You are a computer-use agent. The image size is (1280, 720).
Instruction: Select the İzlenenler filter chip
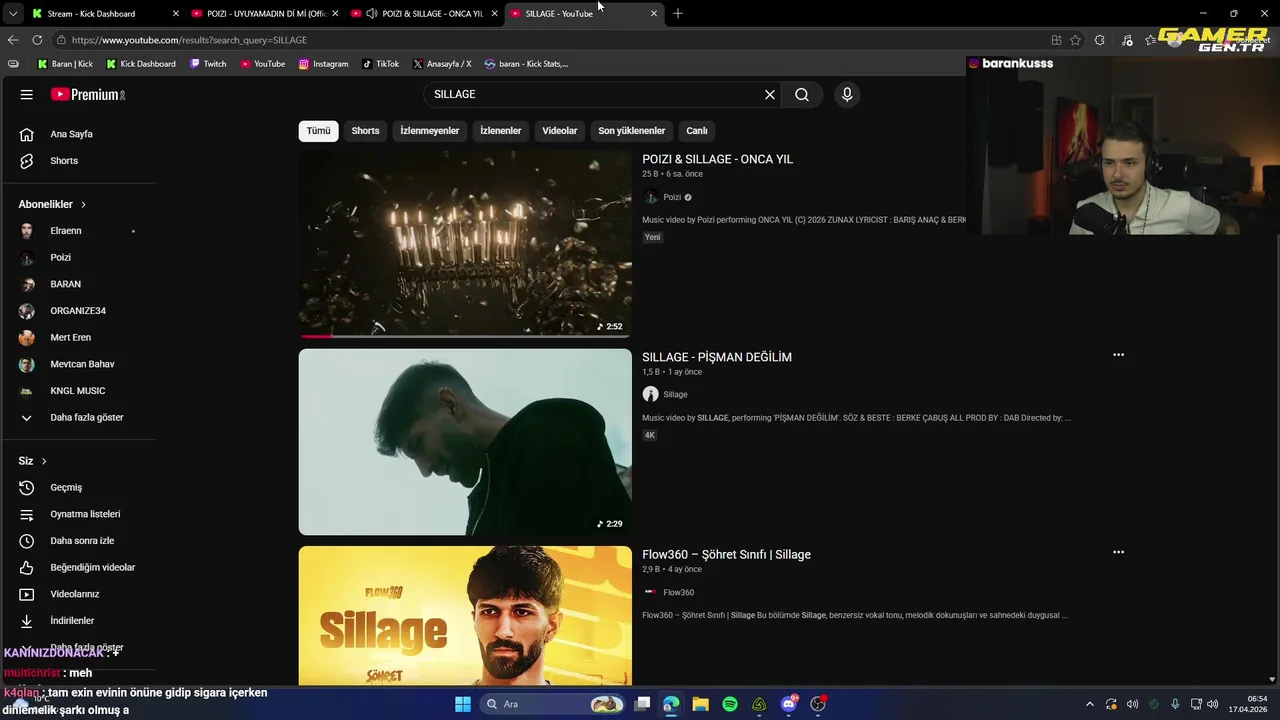500,131
